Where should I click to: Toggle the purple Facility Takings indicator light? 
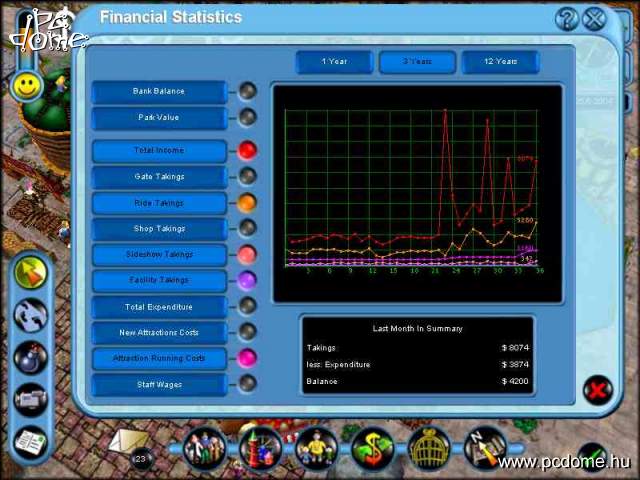[x=246, y=280]
